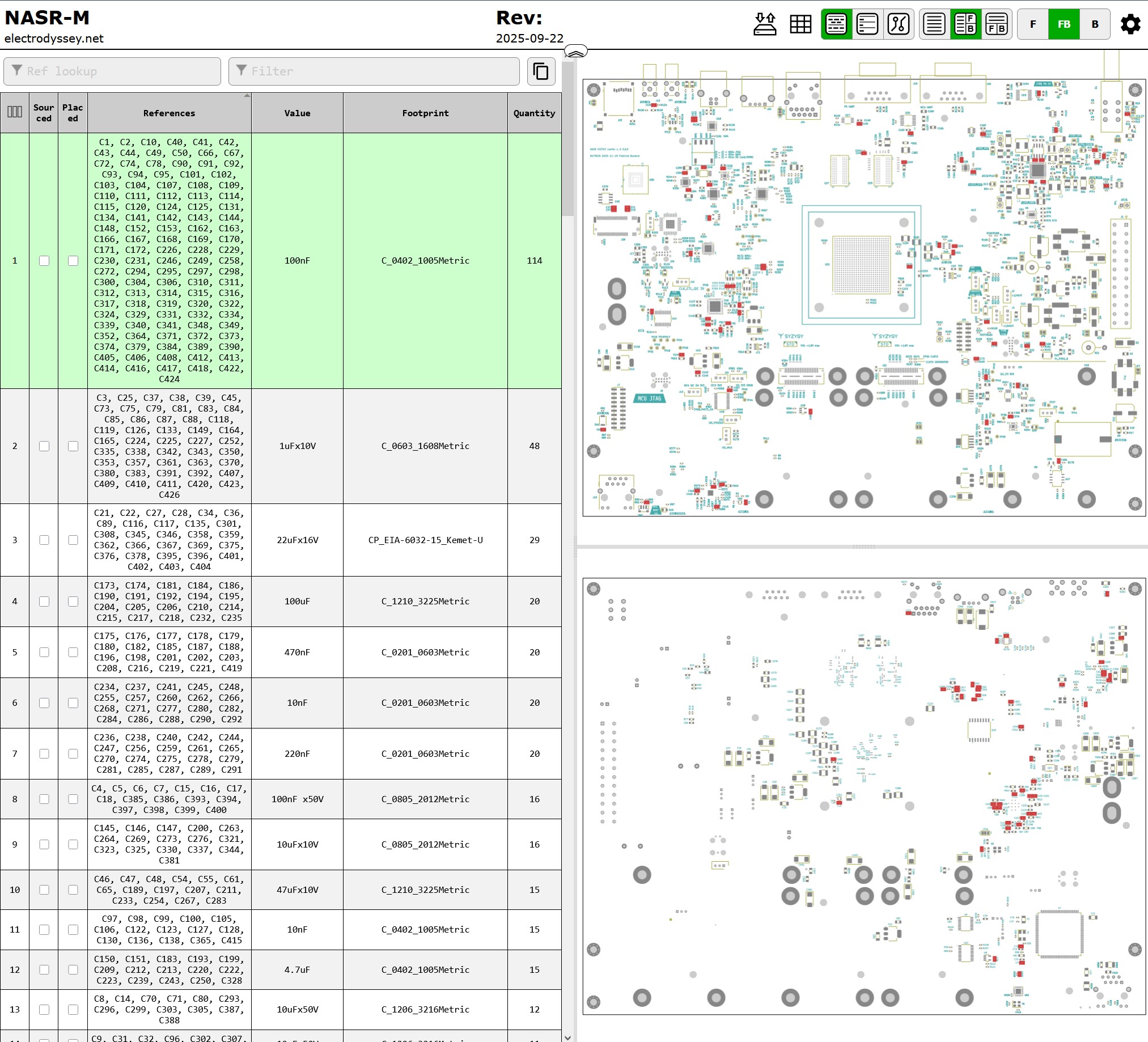This screenshot has height=1042, width=1148.
Task: Open the electrodyssey.net link
Action: [x=53, y=39]
